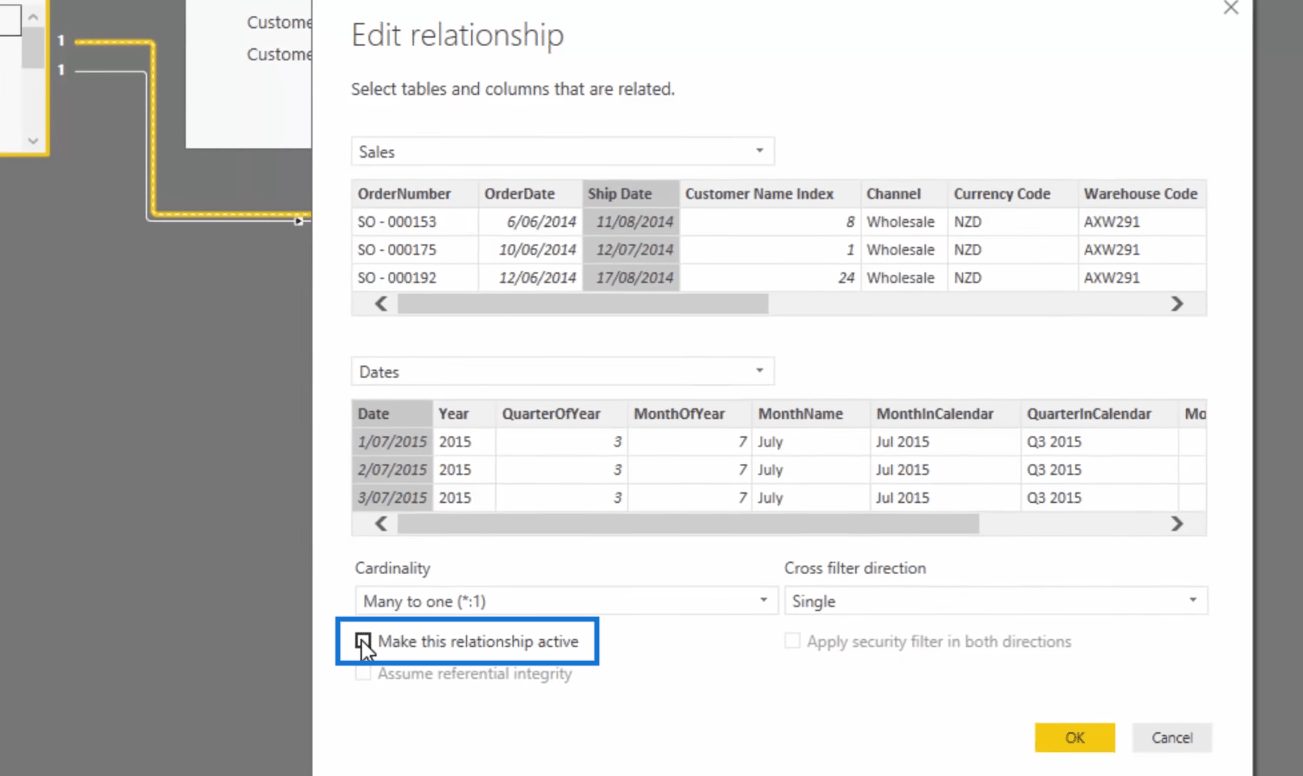Expand the Cardinality Many to one dropdown
The width and height of the screenshot is (1303, 776).
566,601
